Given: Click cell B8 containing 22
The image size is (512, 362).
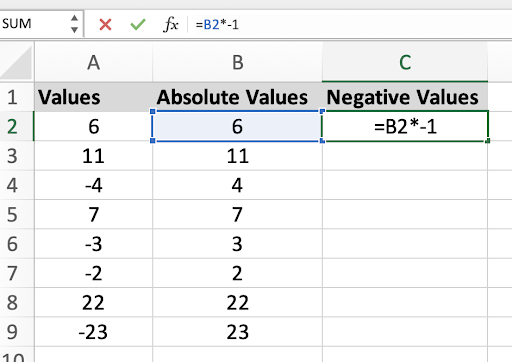Looking at the screenshot, I should pyautogui.click(x=237, y=302).
